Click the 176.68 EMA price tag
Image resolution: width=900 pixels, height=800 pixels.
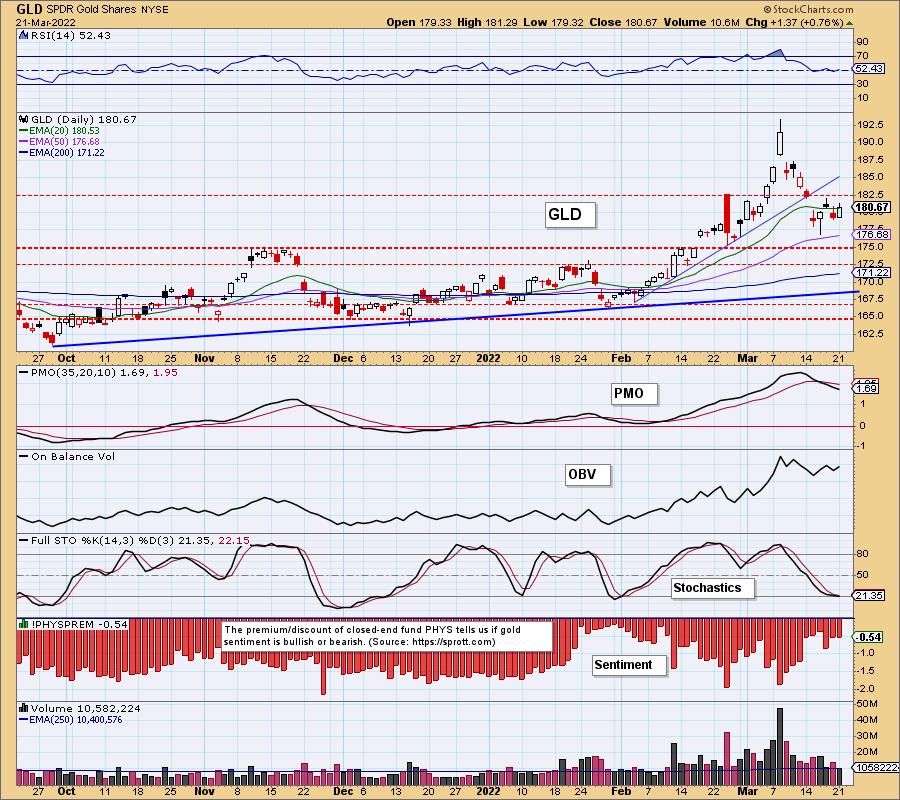pos(872,234)
